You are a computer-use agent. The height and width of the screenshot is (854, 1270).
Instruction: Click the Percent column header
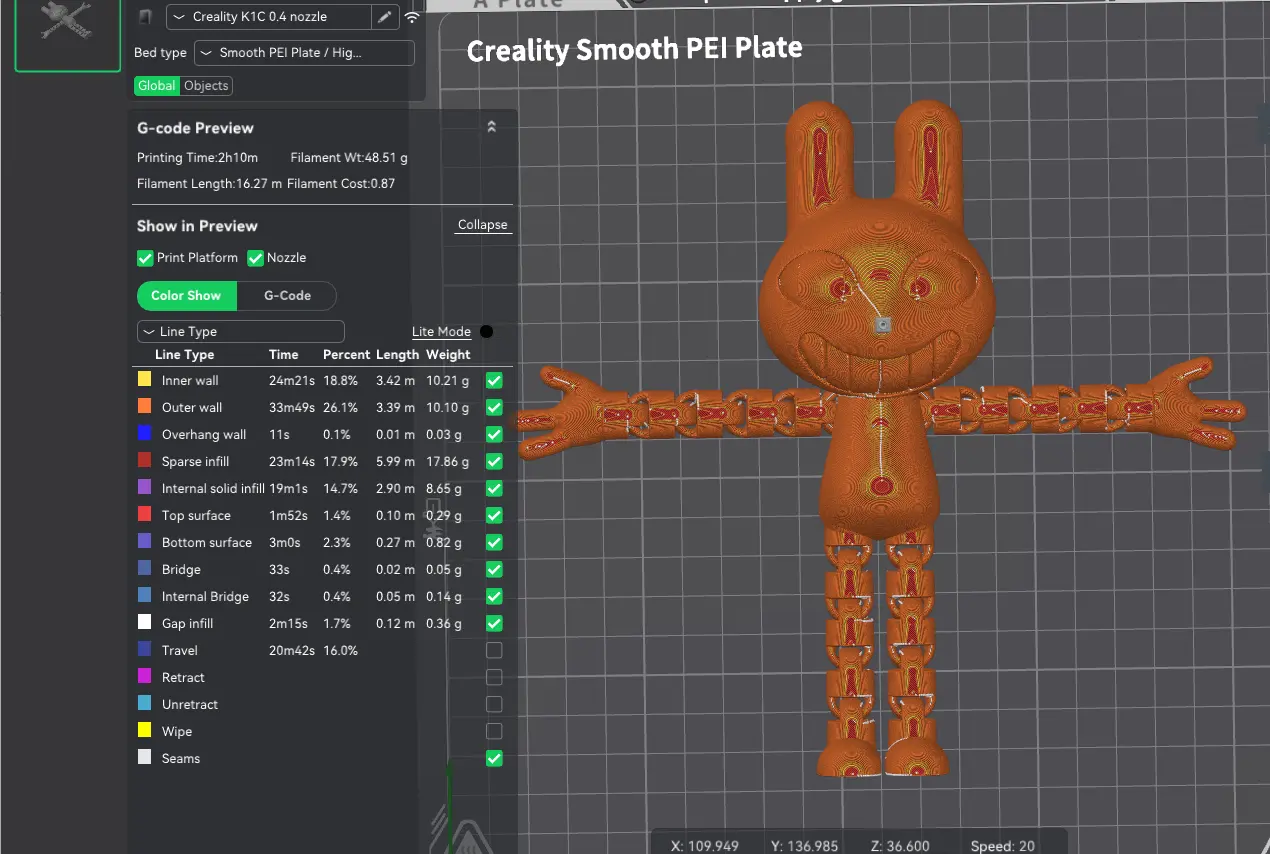coord(346,355)
